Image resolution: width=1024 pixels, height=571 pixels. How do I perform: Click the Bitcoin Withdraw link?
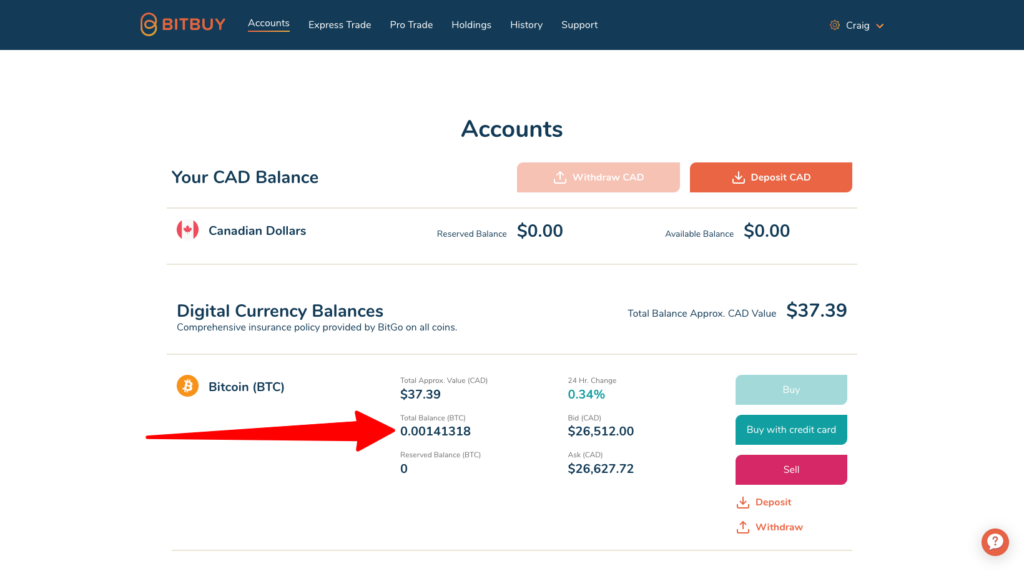pos(779,527)
